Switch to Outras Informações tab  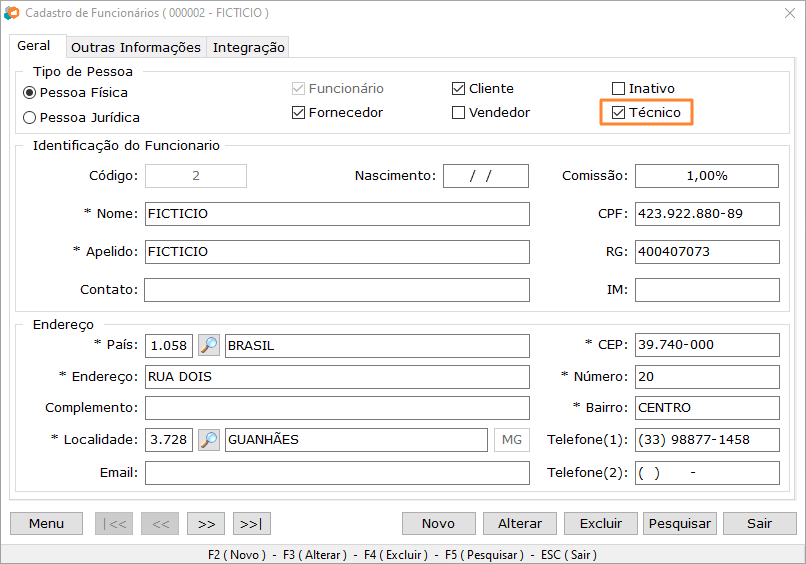coord(136,47)
